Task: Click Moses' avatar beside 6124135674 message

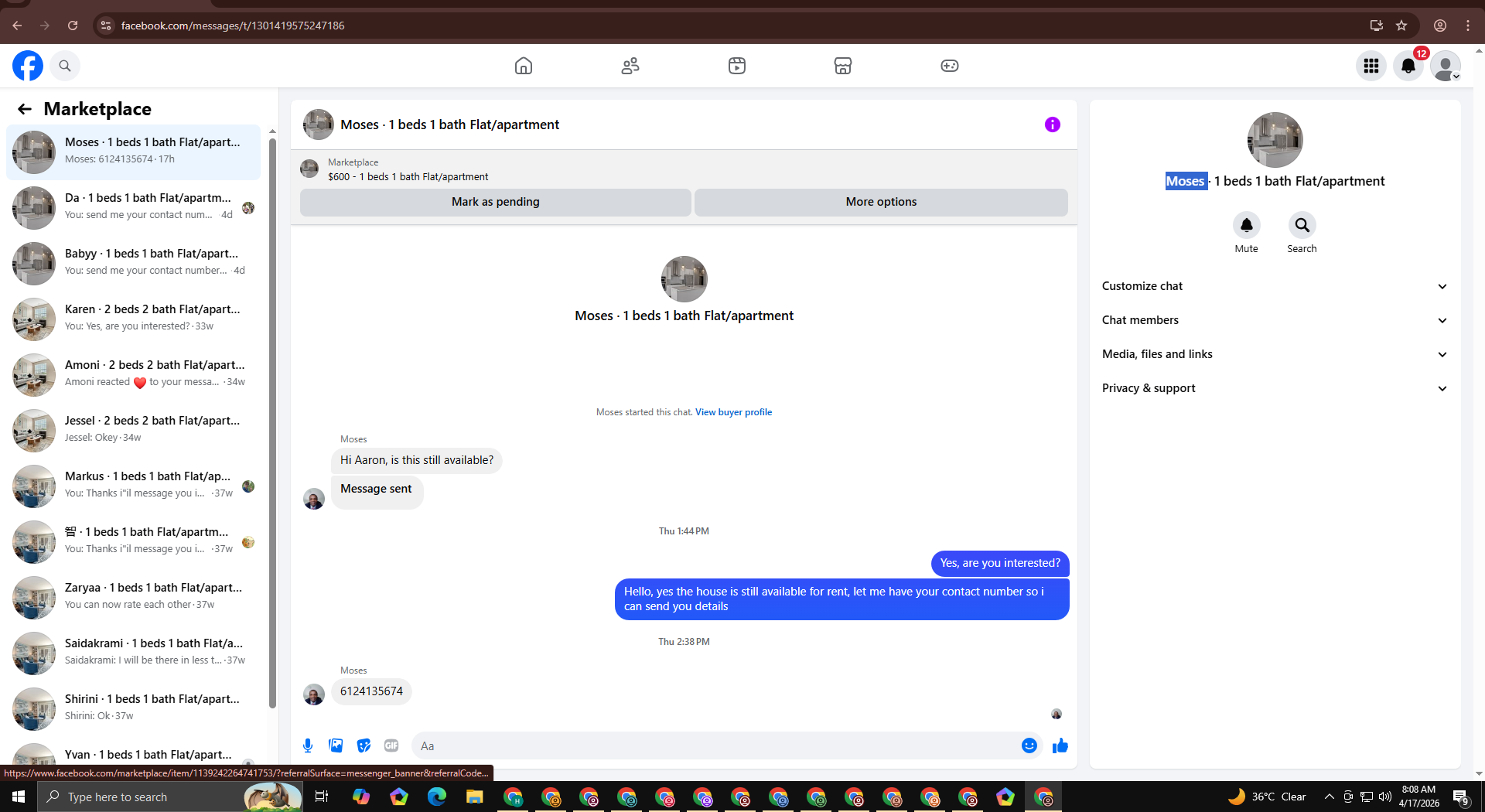Action: point(314,694)
